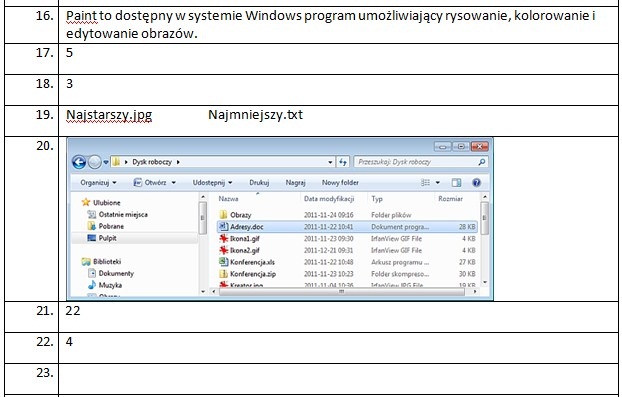
Task: Select the Adresy.doc file row
Action: pyautogui.click(x=347, y=227)
